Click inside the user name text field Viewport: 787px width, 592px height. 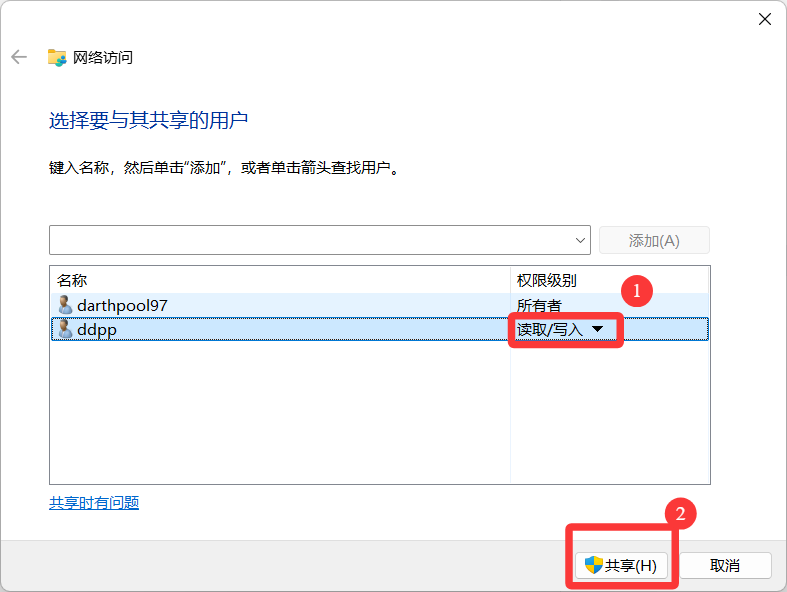tap(310, 240)
